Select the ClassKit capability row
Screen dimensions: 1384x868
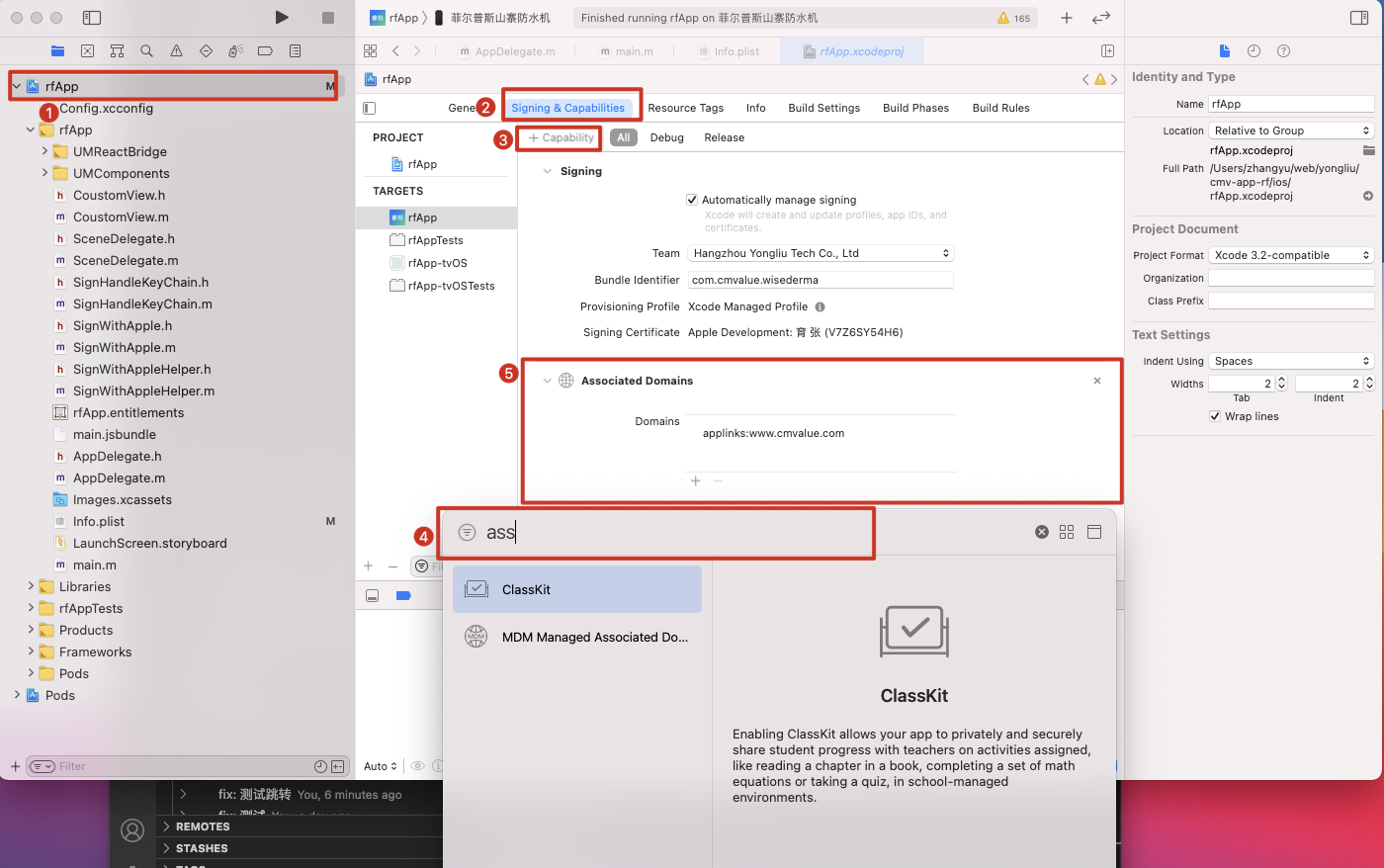tap(577, 589)
